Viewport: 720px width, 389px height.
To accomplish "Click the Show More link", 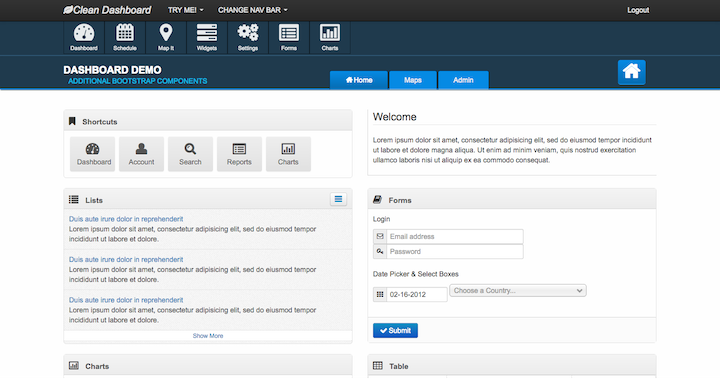I will (208, 336).
